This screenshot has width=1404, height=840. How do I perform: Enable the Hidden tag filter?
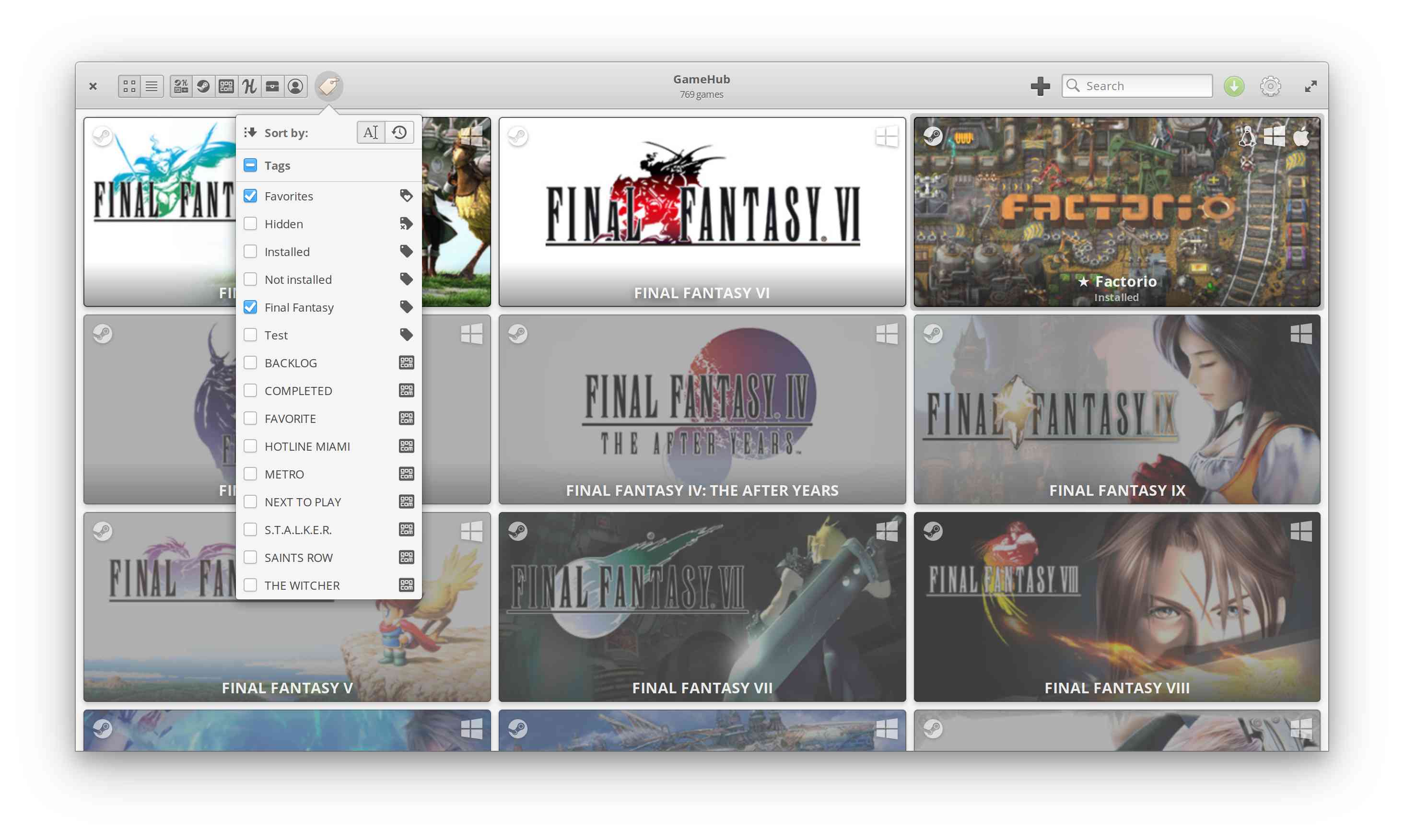pos(251,223)
